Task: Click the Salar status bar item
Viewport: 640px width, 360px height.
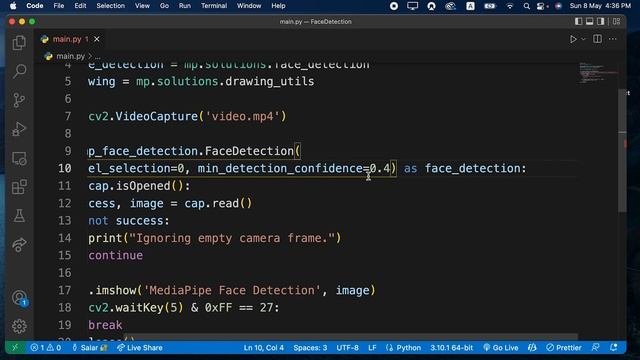Action: click(90, 348)
